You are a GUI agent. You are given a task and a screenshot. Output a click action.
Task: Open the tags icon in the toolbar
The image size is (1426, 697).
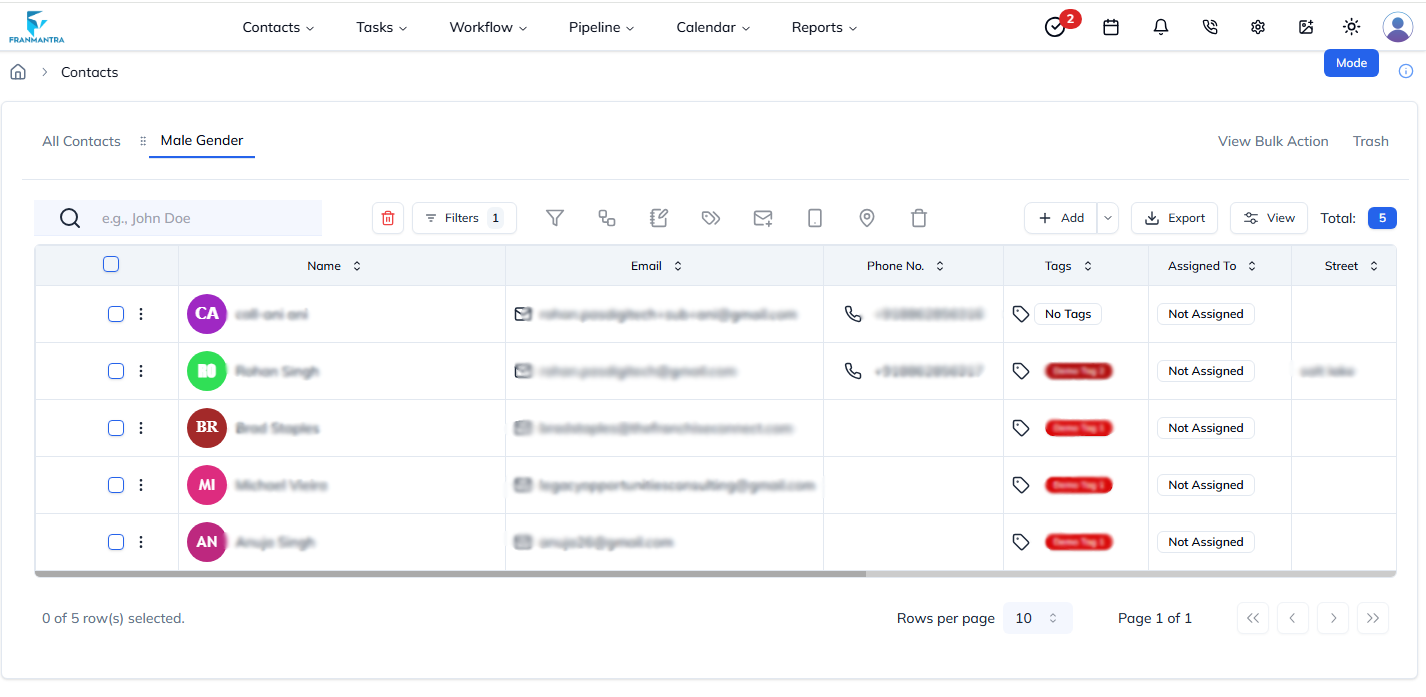tap(711, 217)
